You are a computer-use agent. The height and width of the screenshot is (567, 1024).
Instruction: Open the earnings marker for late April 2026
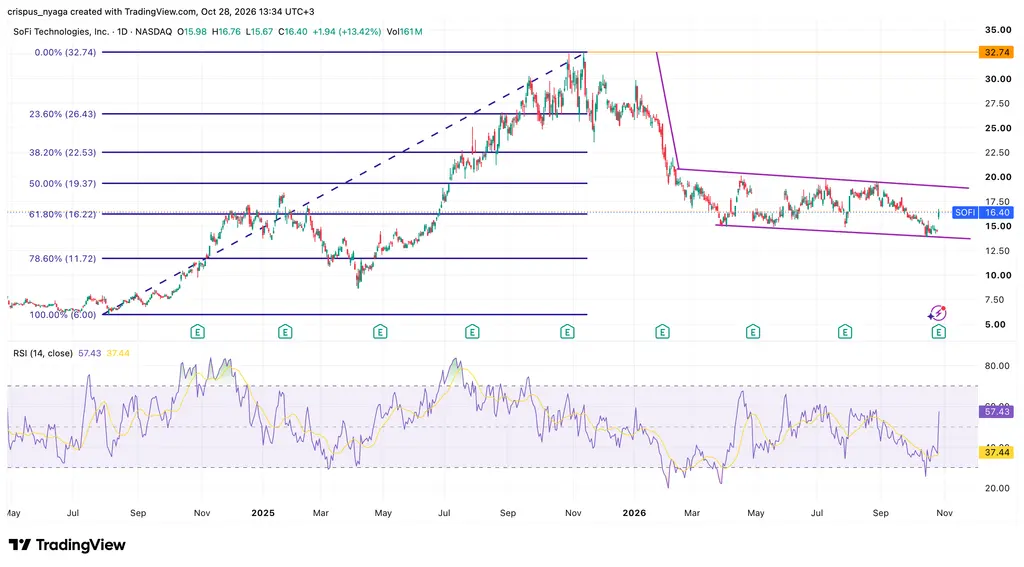(753, 332)
